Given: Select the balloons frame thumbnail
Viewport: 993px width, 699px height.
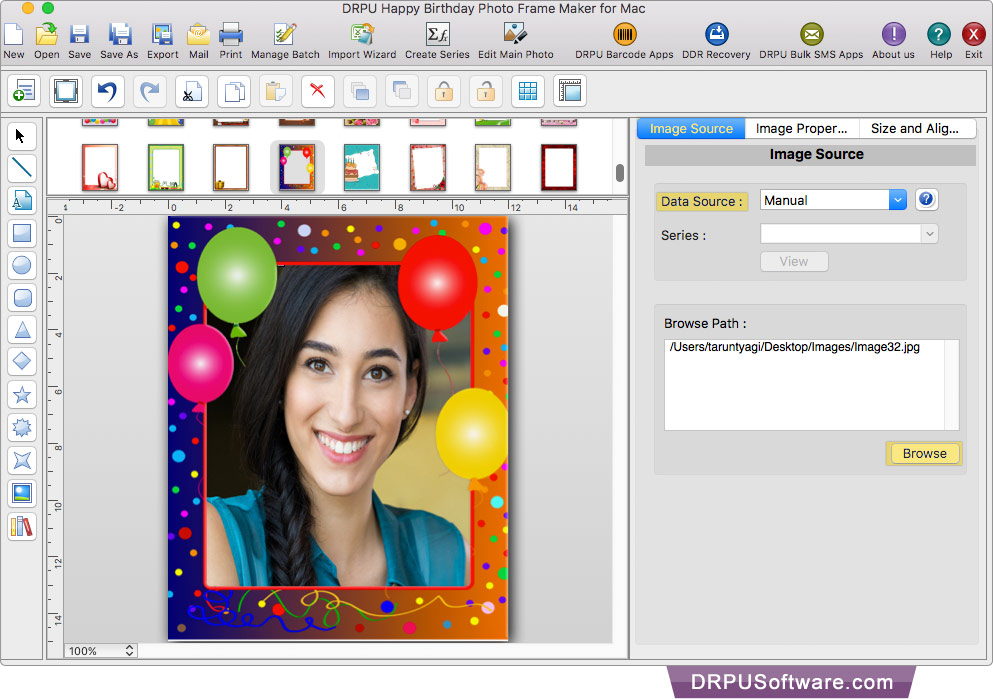Looking at the screenshot, I should tap(297, 167).
